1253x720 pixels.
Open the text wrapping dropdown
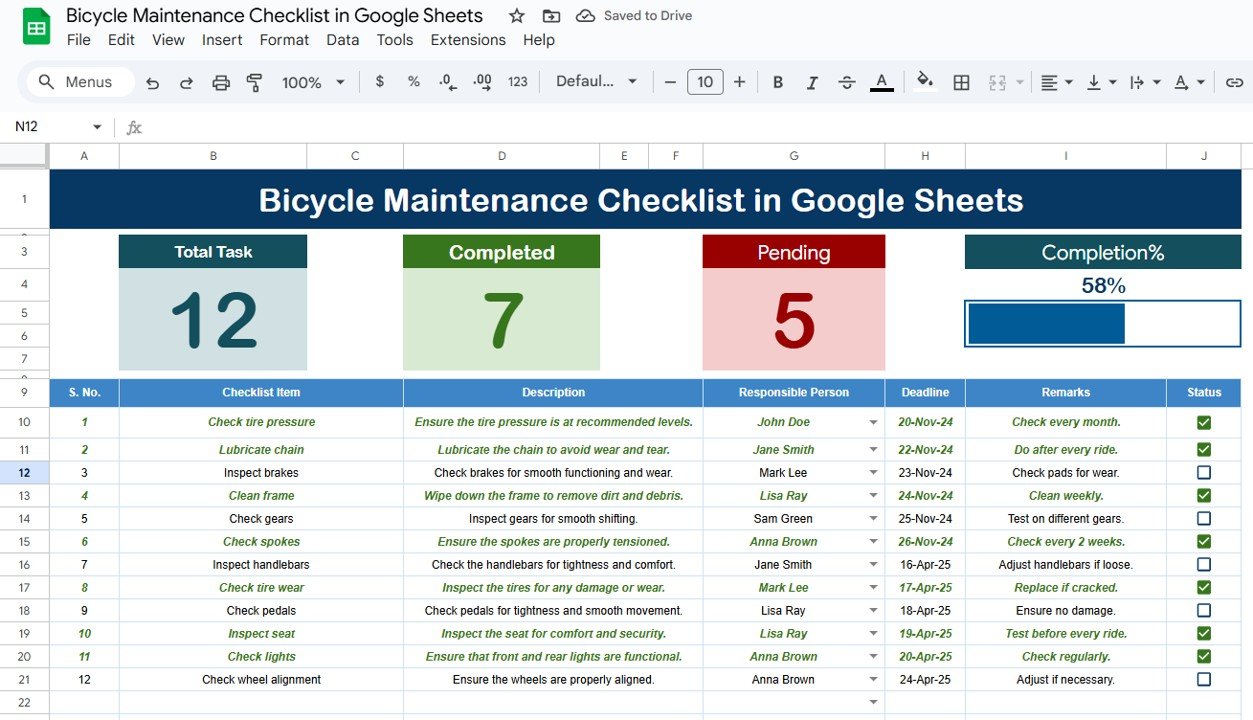tap(1144, 82)
